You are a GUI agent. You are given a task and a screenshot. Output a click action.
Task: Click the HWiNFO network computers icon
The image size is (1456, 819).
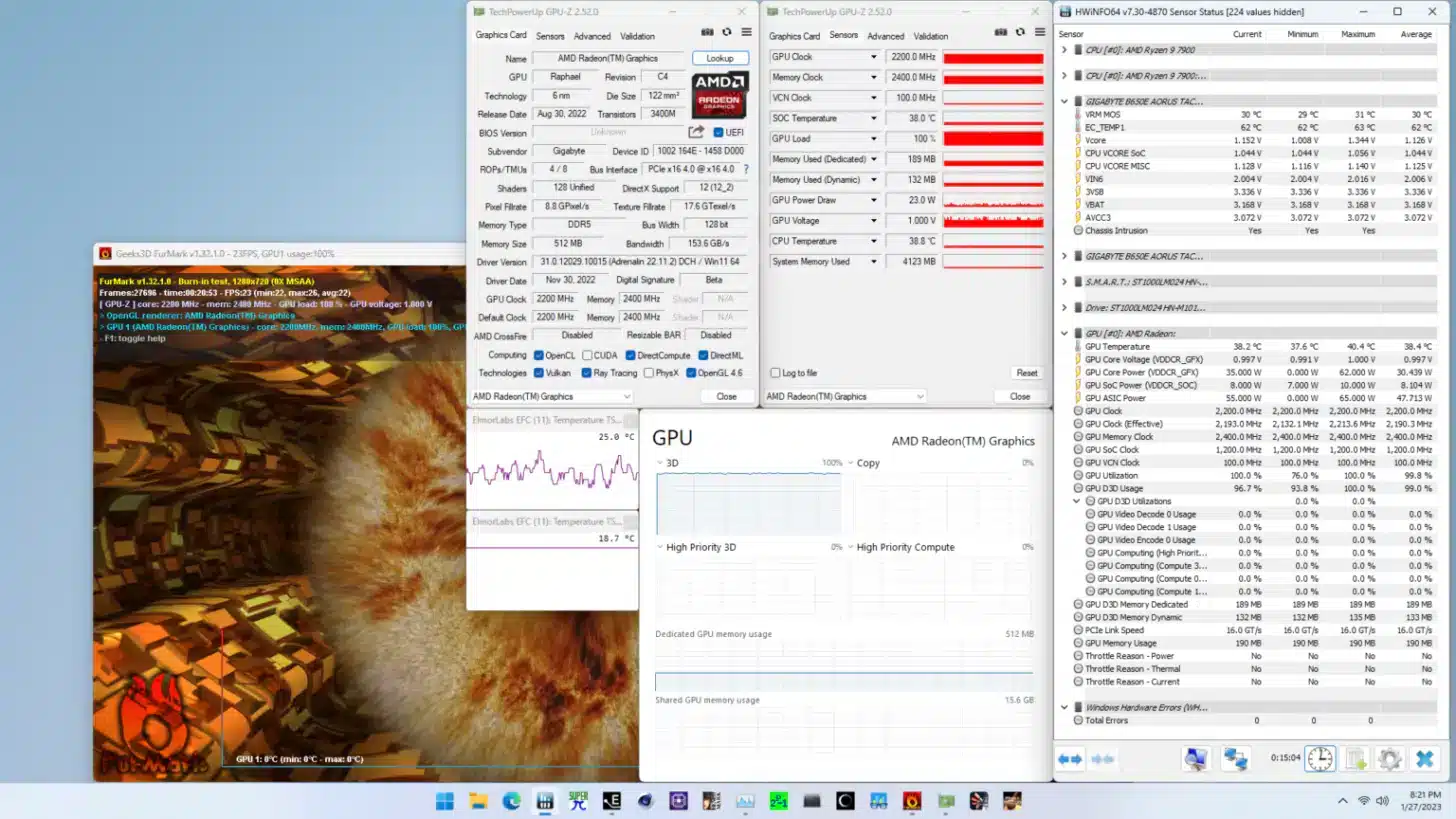(x=1235, y=760)
